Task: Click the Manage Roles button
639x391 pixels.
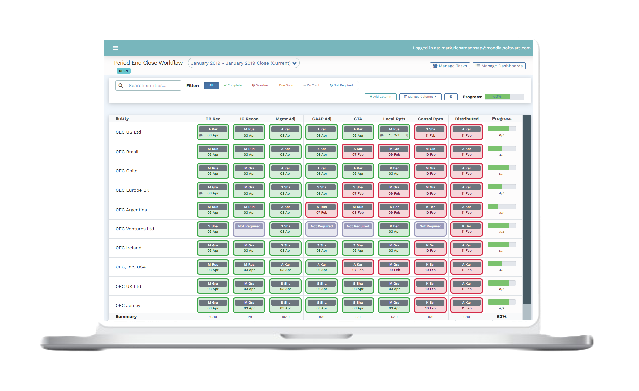Action: [x=450, y=66]
